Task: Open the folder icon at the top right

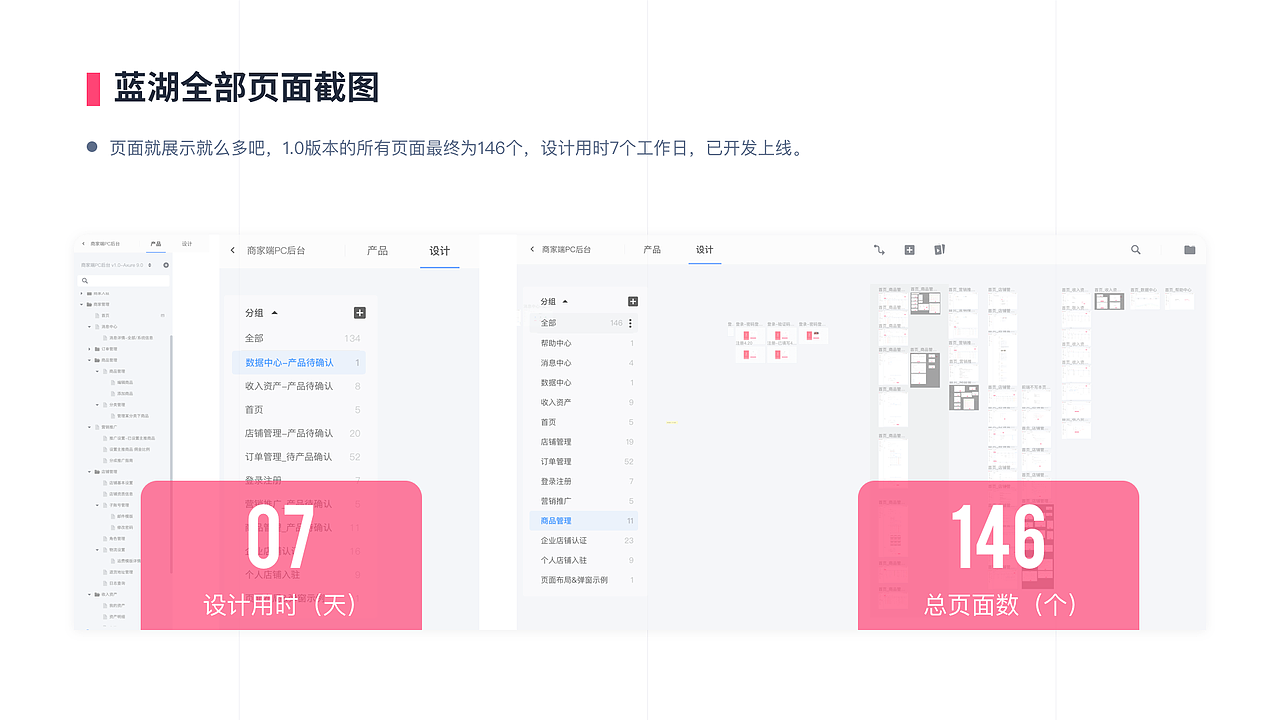Action: coord(1188,250)
